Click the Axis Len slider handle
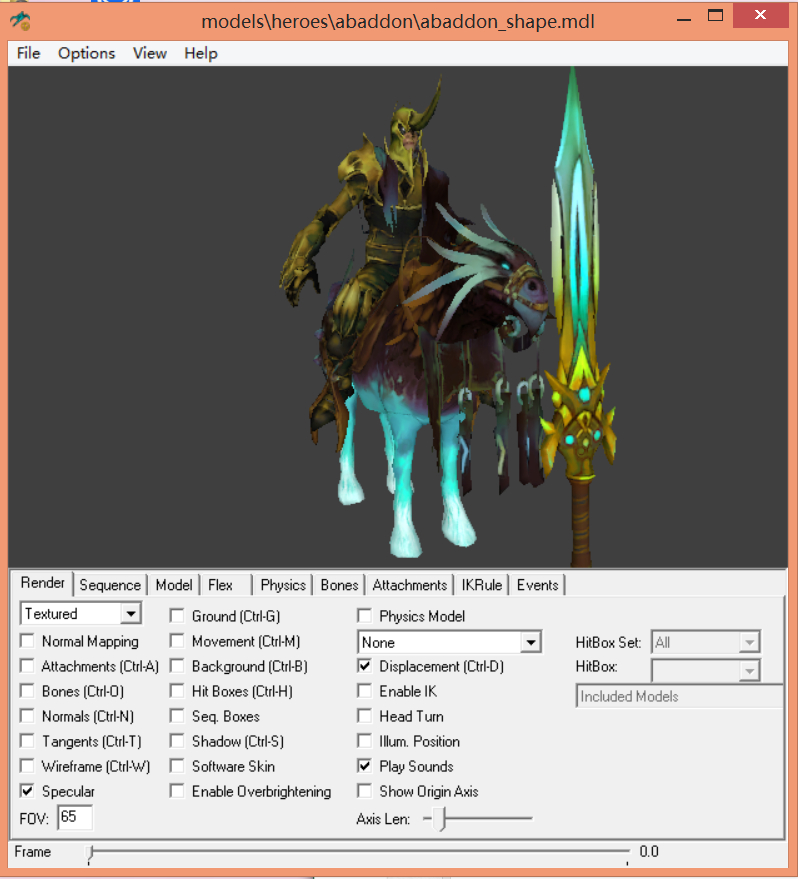The height and width of the screenshot is (879, 798). click(x=441, y=819)
